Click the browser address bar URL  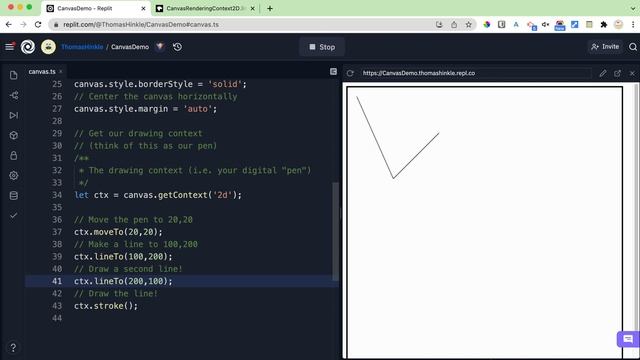point(141,24)
